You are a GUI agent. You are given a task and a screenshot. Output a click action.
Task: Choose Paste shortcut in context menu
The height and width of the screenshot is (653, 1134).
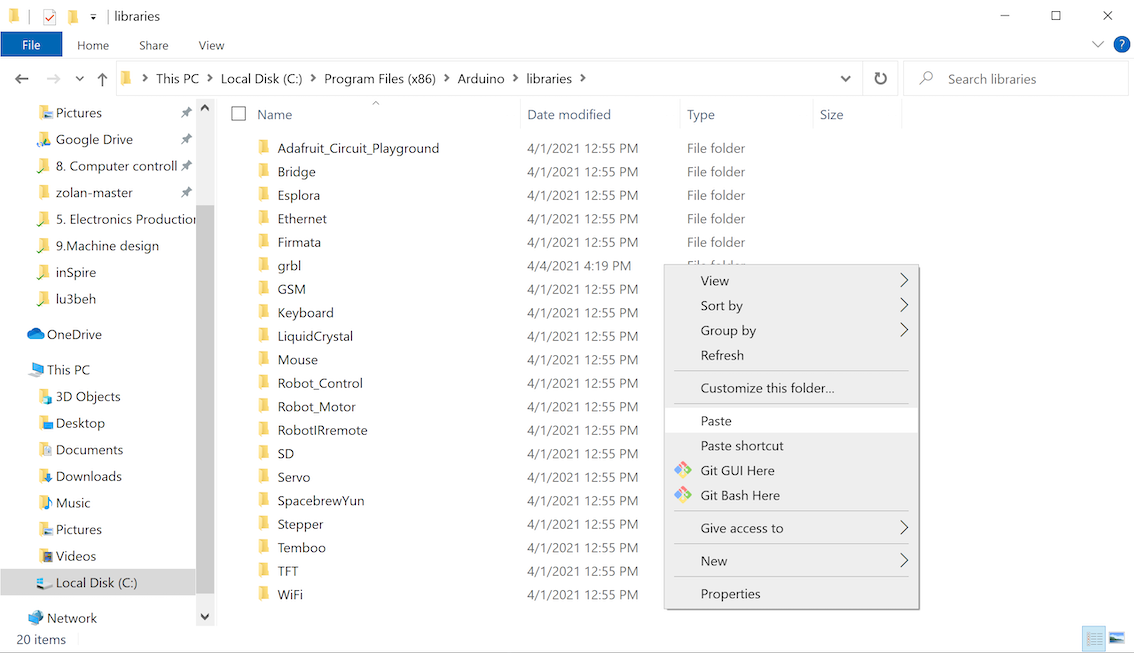[791, 445]
